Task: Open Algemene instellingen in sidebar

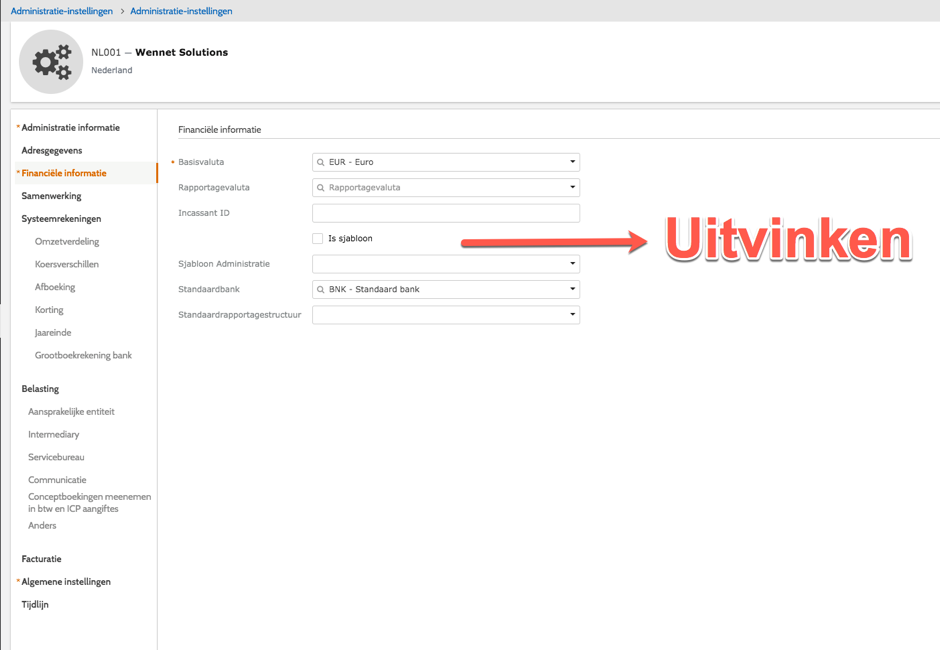Action: (x=66, y=582)
